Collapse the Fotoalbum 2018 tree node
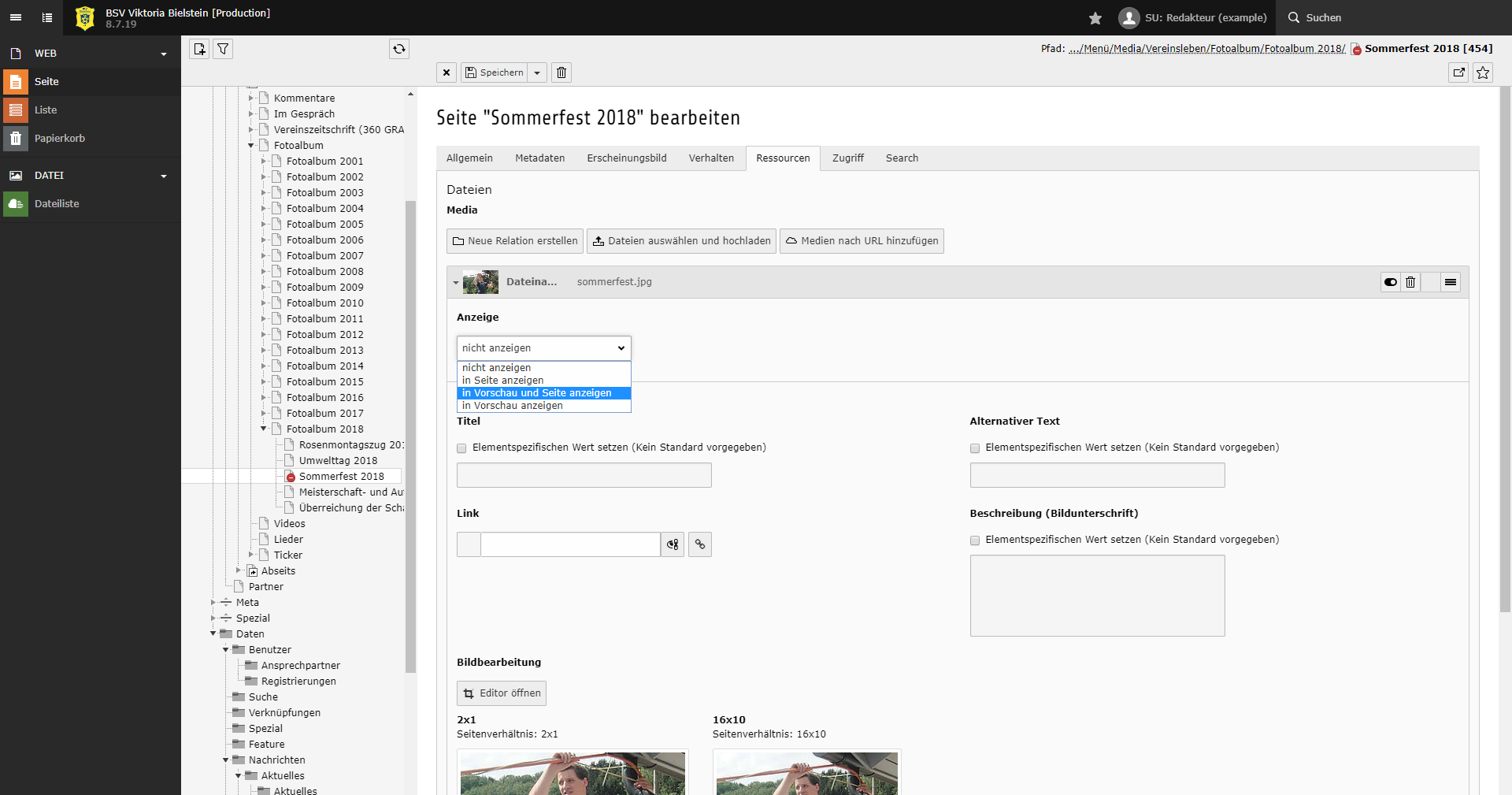Image resolution: width=1512 pixels, height=795 pixels. [264, 429]
